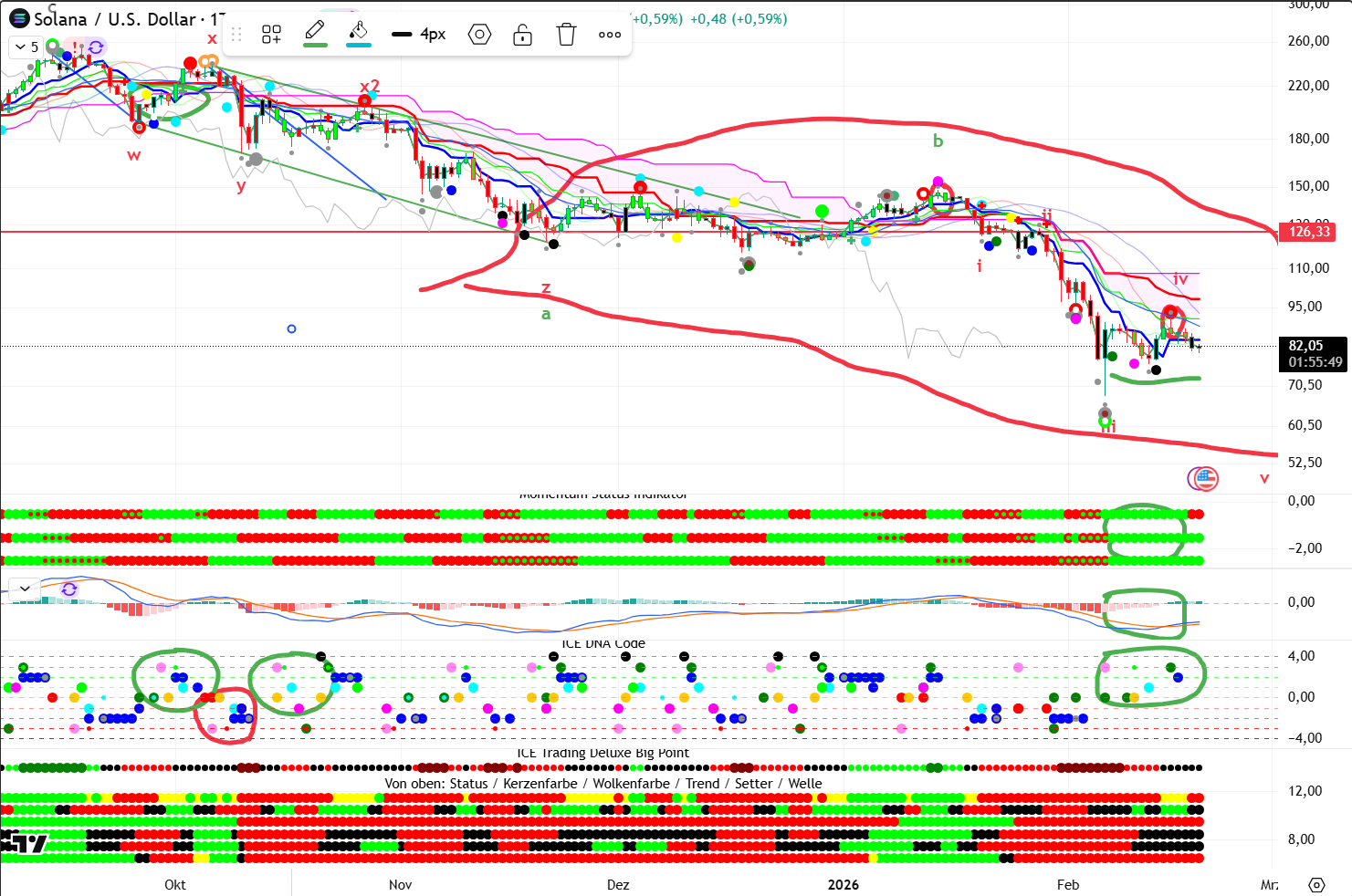Click the red 126,33 price line label

1309,232
